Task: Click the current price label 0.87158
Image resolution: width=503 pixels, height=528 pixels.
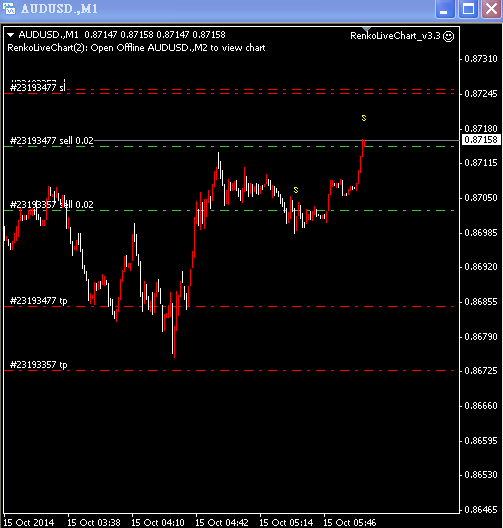Action: click(481, 139)
